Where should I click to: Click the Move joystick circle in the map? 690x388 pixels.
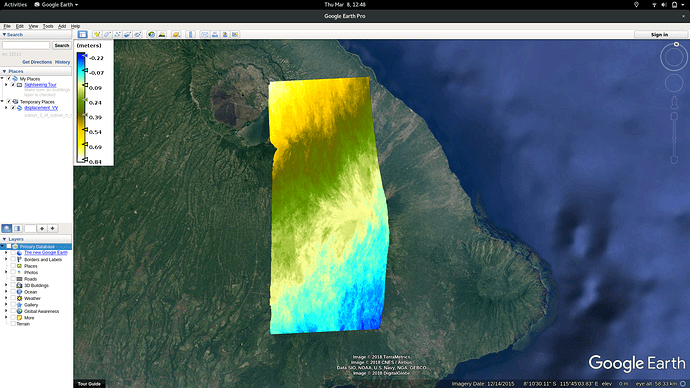[674, 83]
